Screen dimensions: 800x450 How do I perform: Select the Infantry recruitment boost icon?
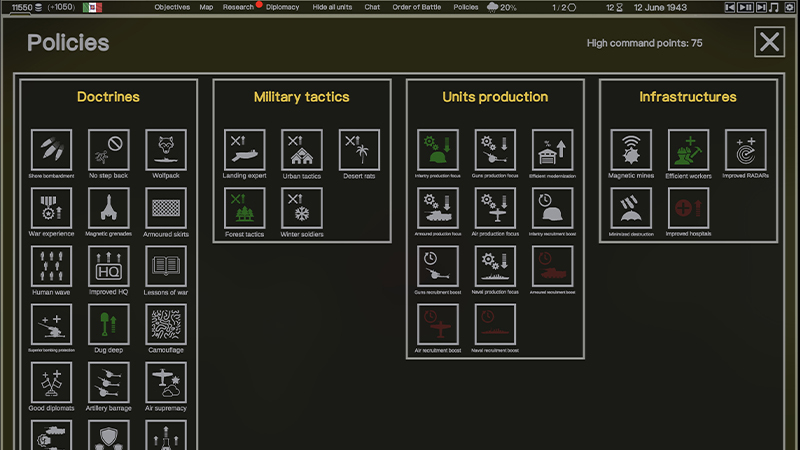click(552, 208)
